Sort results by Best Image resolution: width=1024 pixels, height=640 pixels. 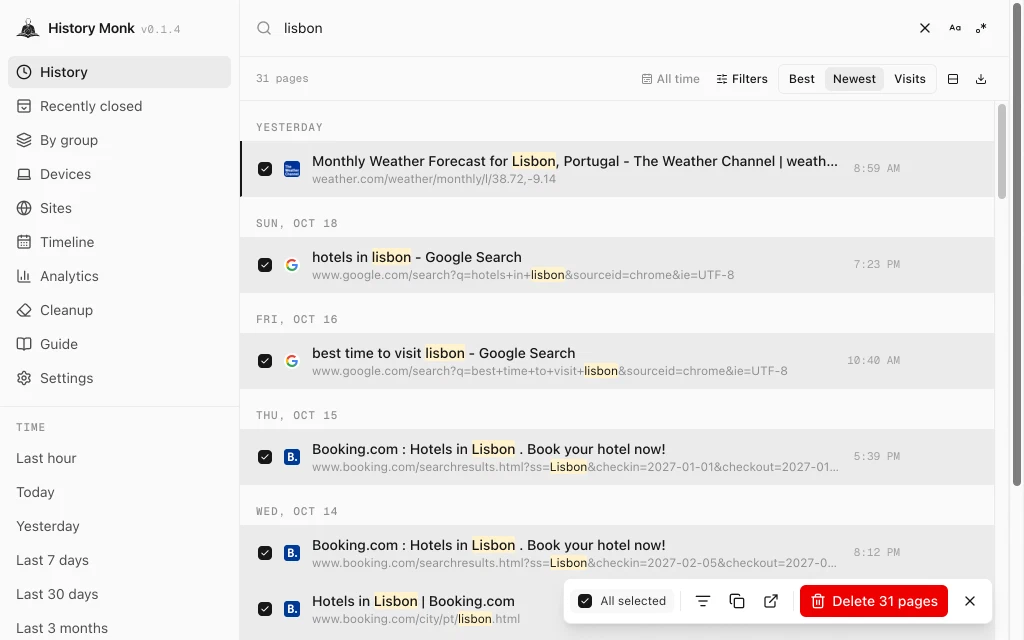801,79
